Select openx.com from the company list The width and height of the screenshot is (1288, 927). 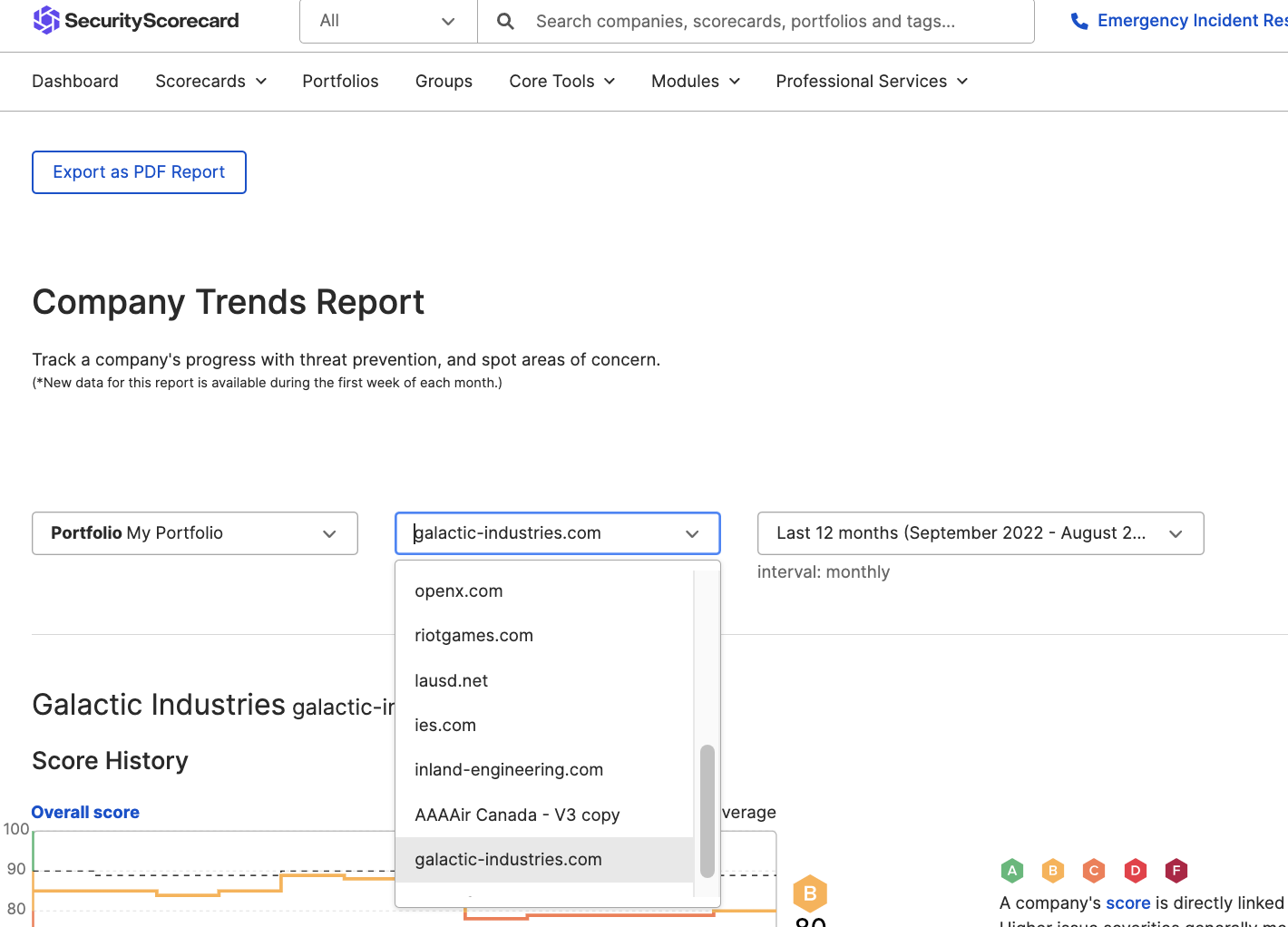click(544, 591)
